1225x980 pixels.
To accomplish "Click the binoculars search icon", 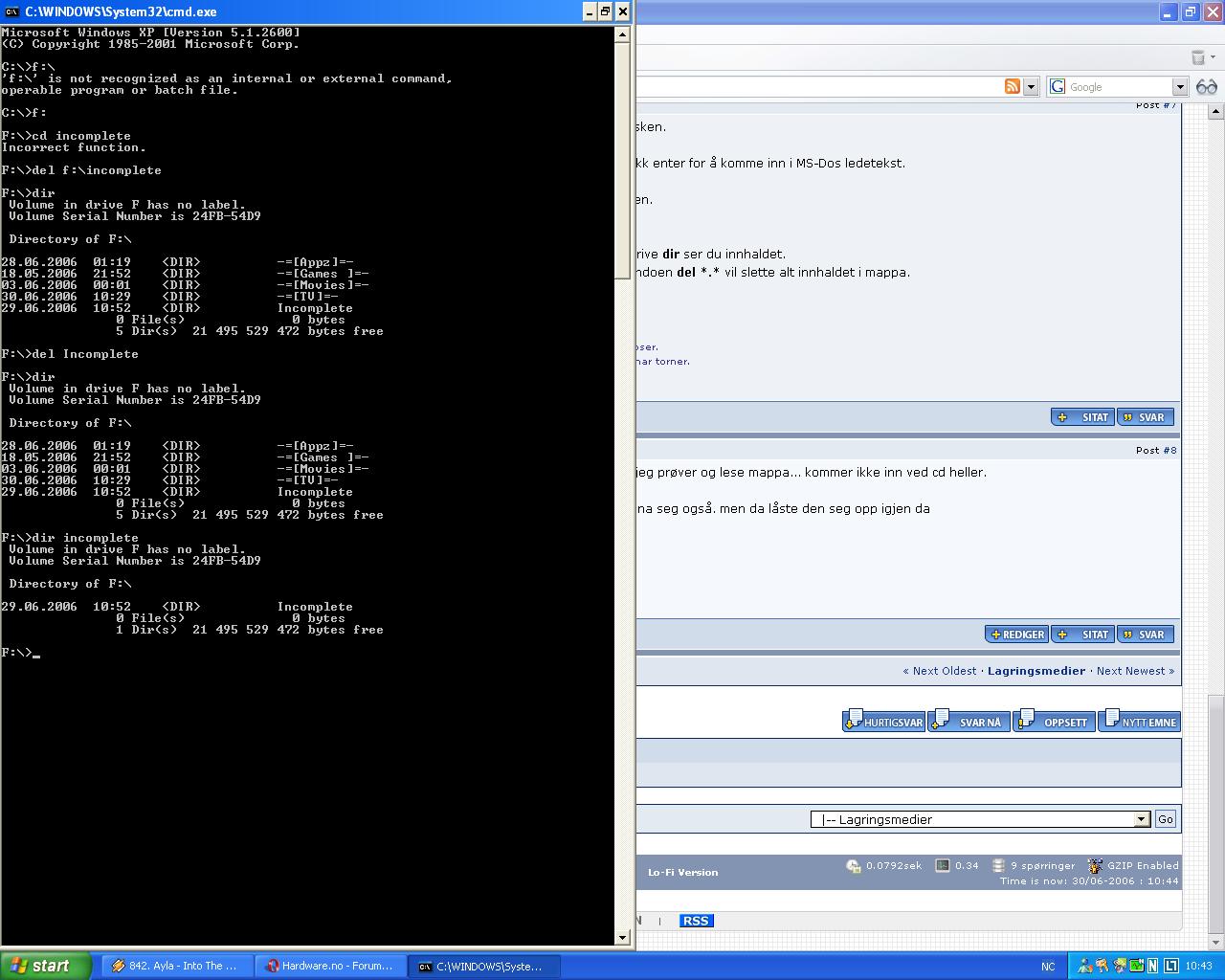I will (x=1206, y=86).
